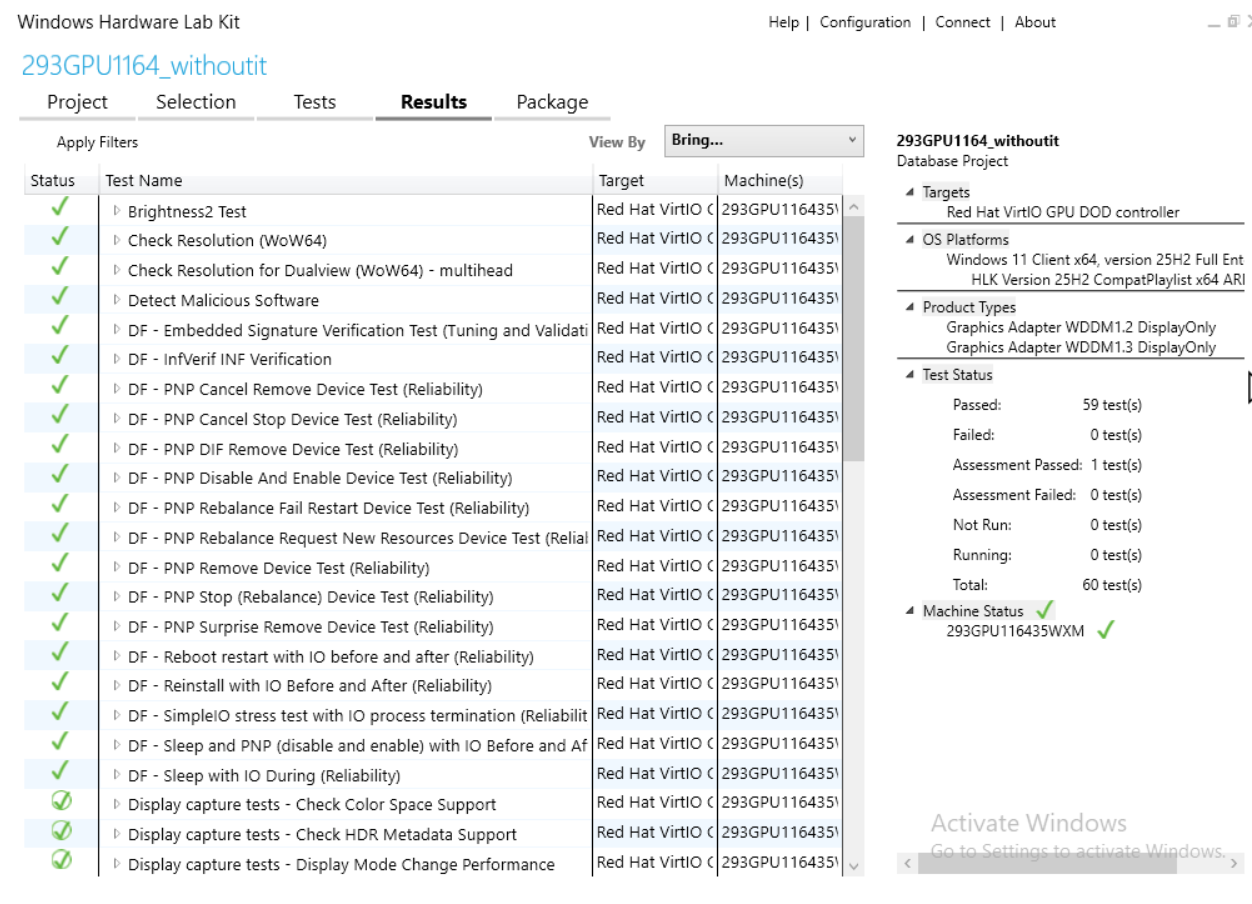Image resolution: width=1252 pixels, height=904 pixels.
Task: Collapse the Test Status section
Action: pyautogui.click(x=909, y=375)
